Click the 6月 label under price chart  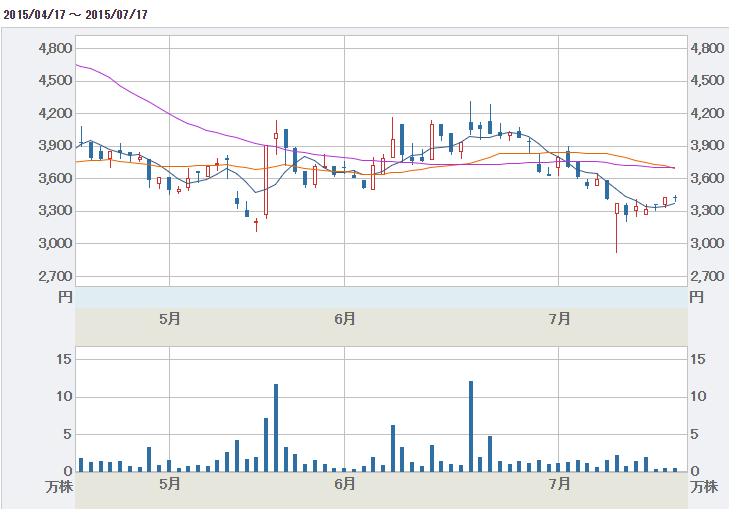pos(345,319)
